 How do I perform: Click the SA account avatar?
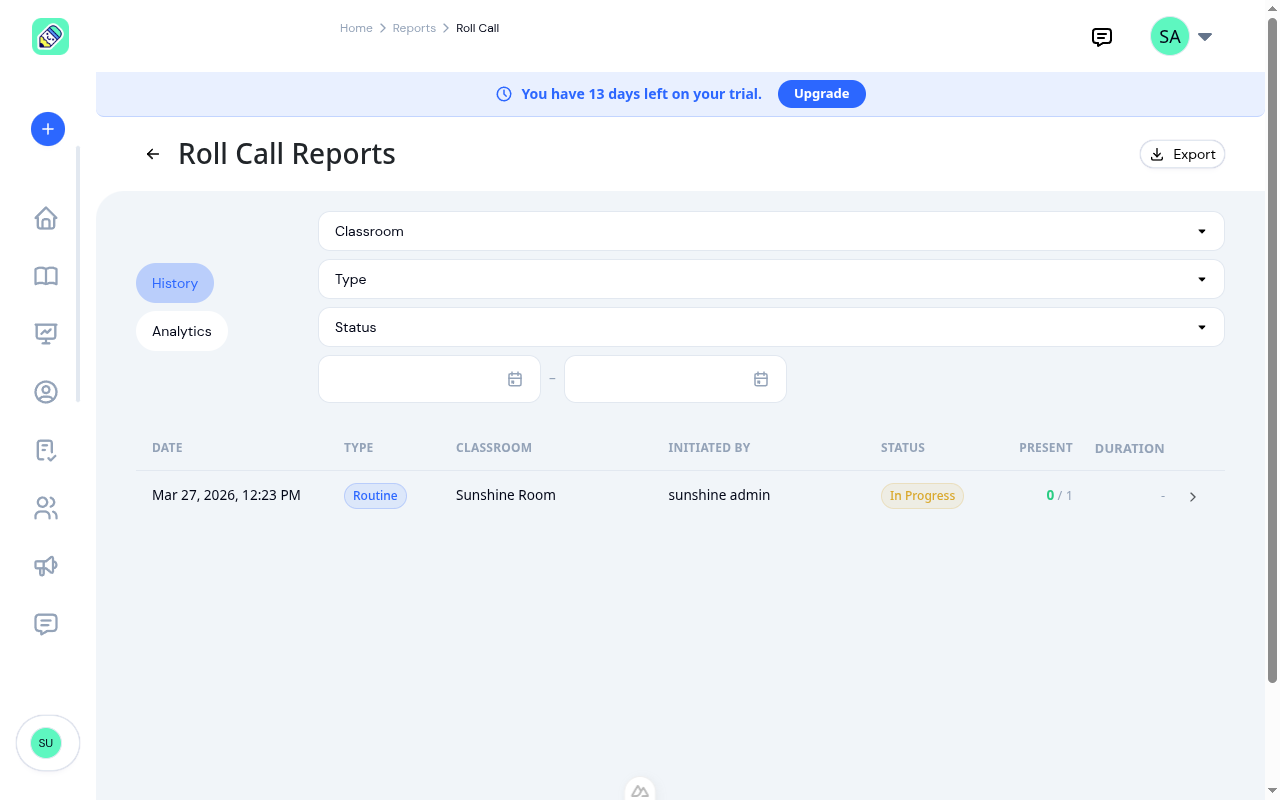1170,37
